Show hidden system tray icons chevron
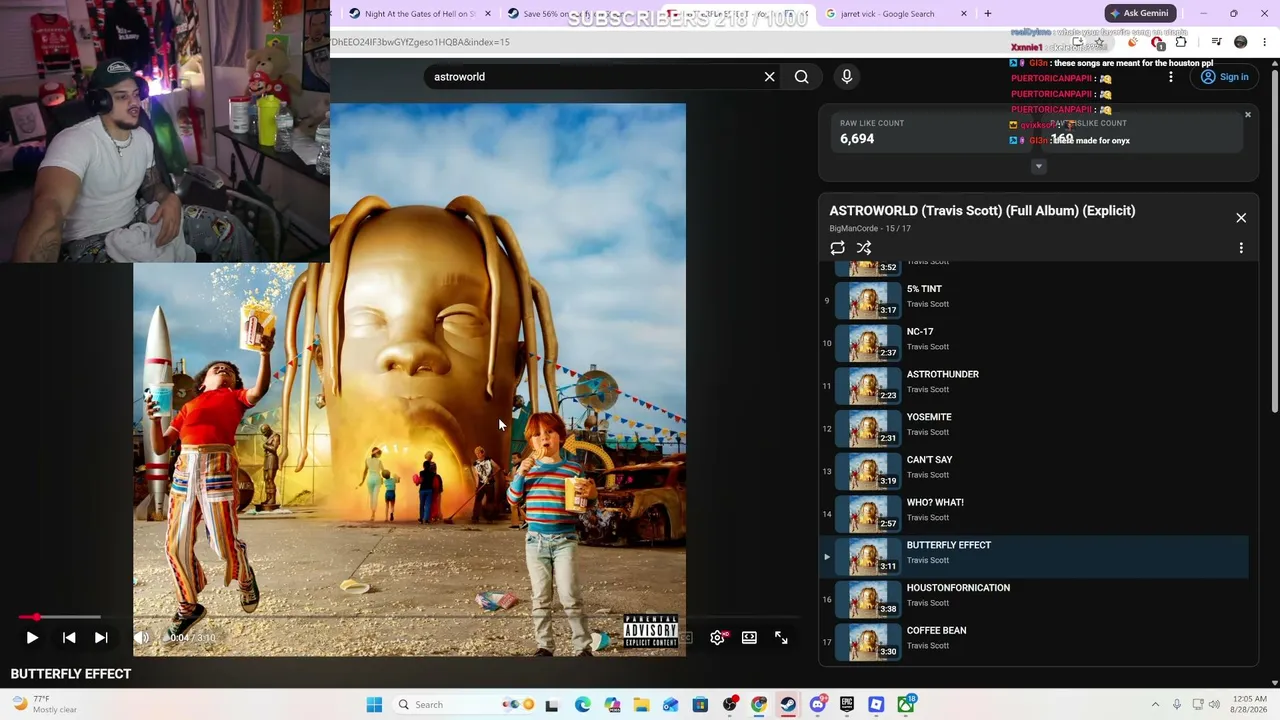This screenshot has height=720, width=1280. click(x=1155, y=705)
